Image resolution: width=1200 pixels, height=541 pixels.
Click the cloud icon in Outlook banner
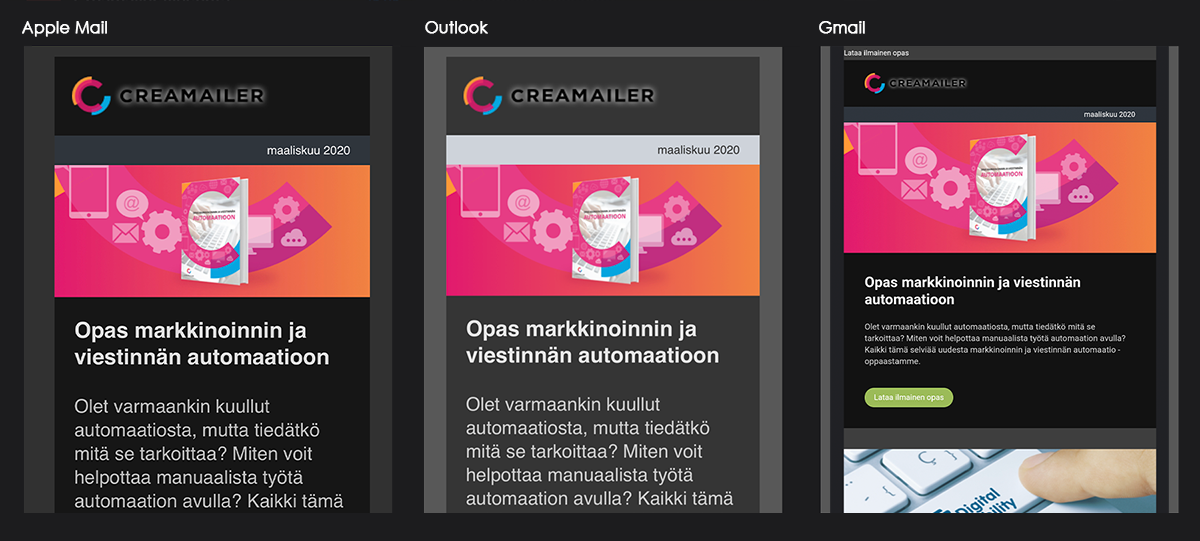point(685,237)
